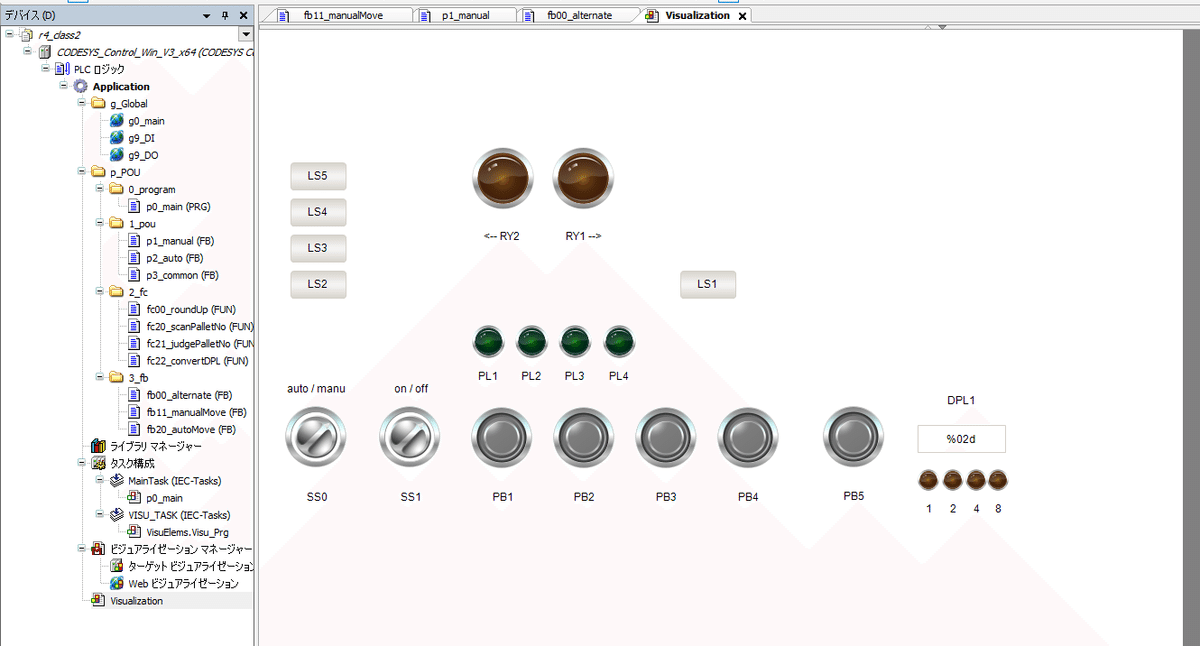Open the device tree dropdown arrow
Viewport: 1200px width, 646px height.
[246, 35]
